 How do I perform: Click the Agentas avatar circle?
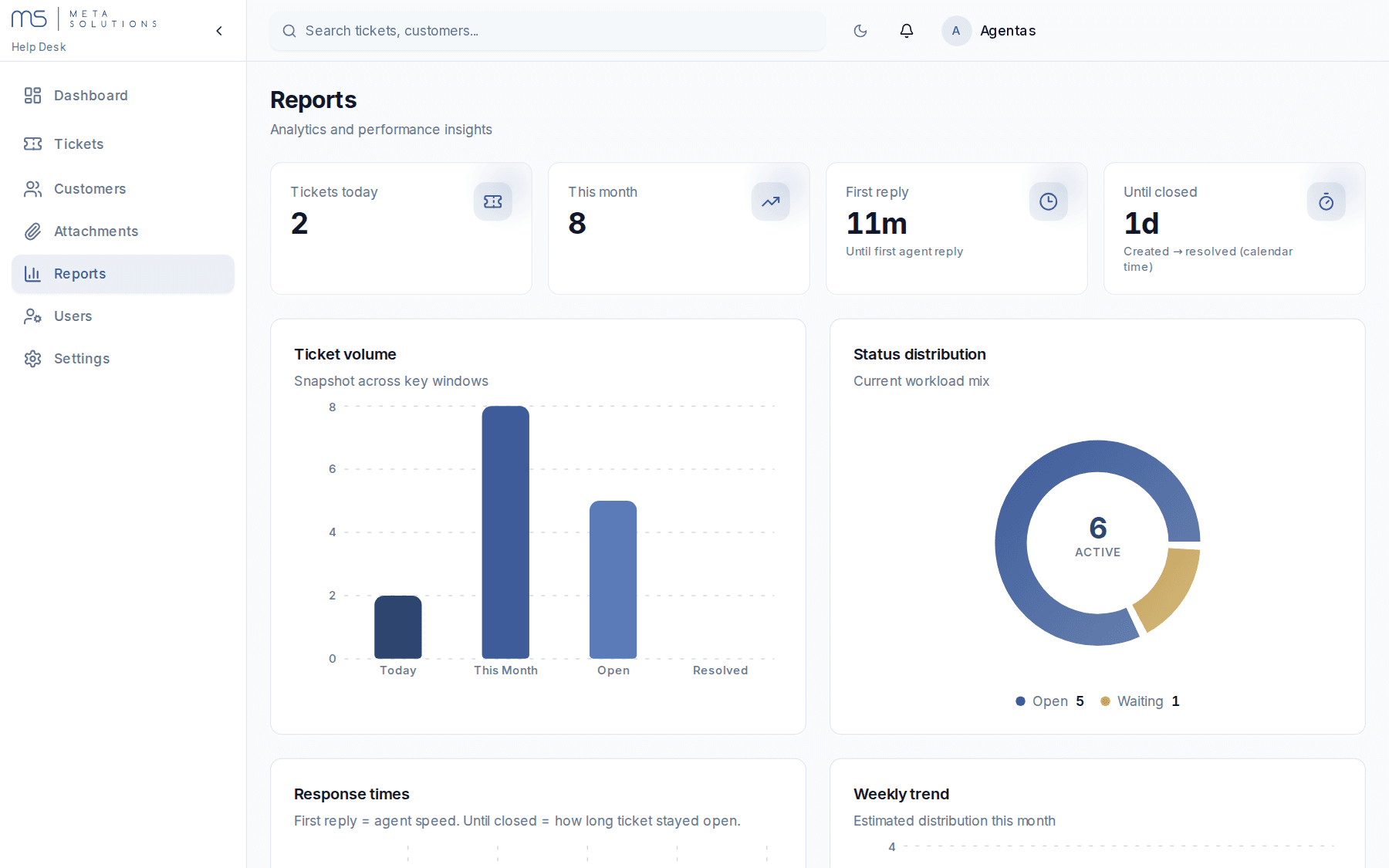pyautogui.click(x=956, y=31)
